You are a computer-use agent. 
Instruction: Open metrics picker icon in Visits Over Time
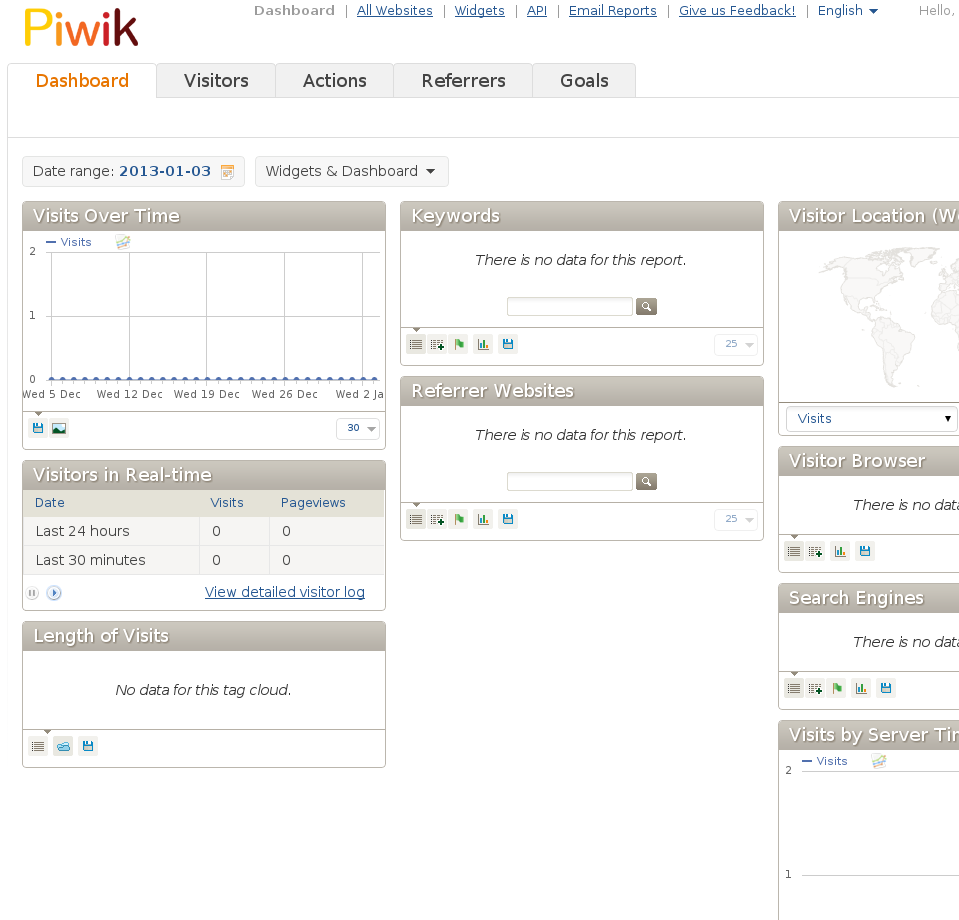click(123, 242)
